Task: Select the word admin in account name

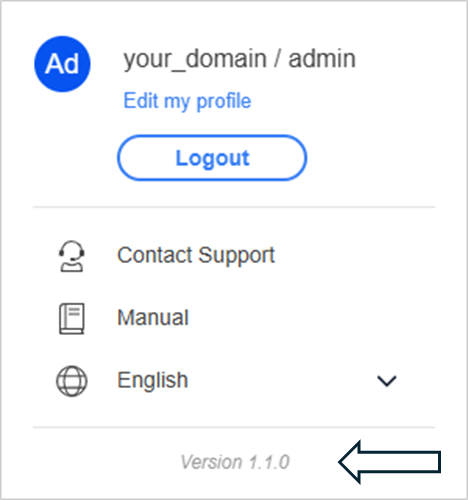Action: 322,59
